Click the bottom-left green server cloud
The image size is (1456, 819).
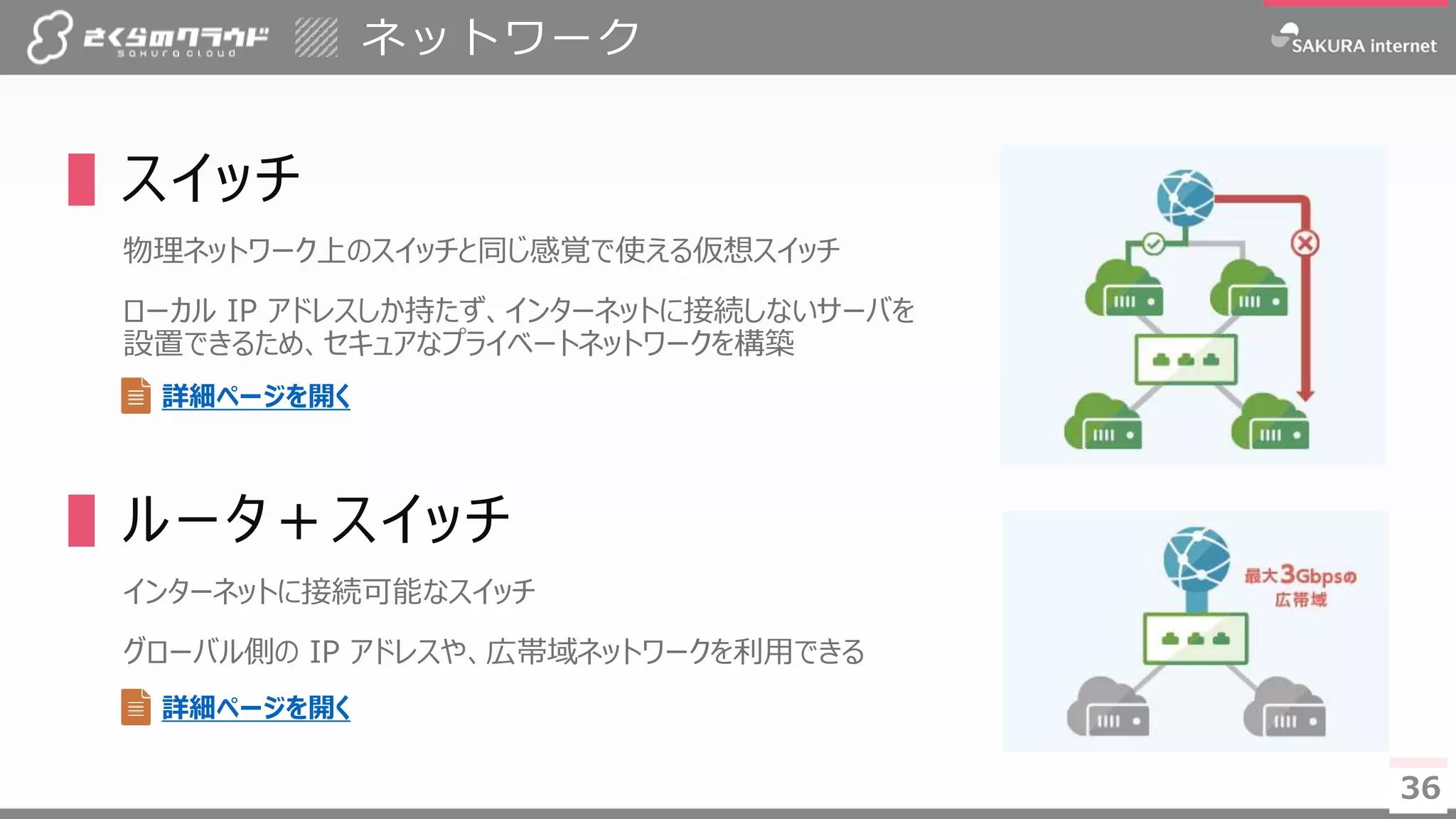(1103, 422)
